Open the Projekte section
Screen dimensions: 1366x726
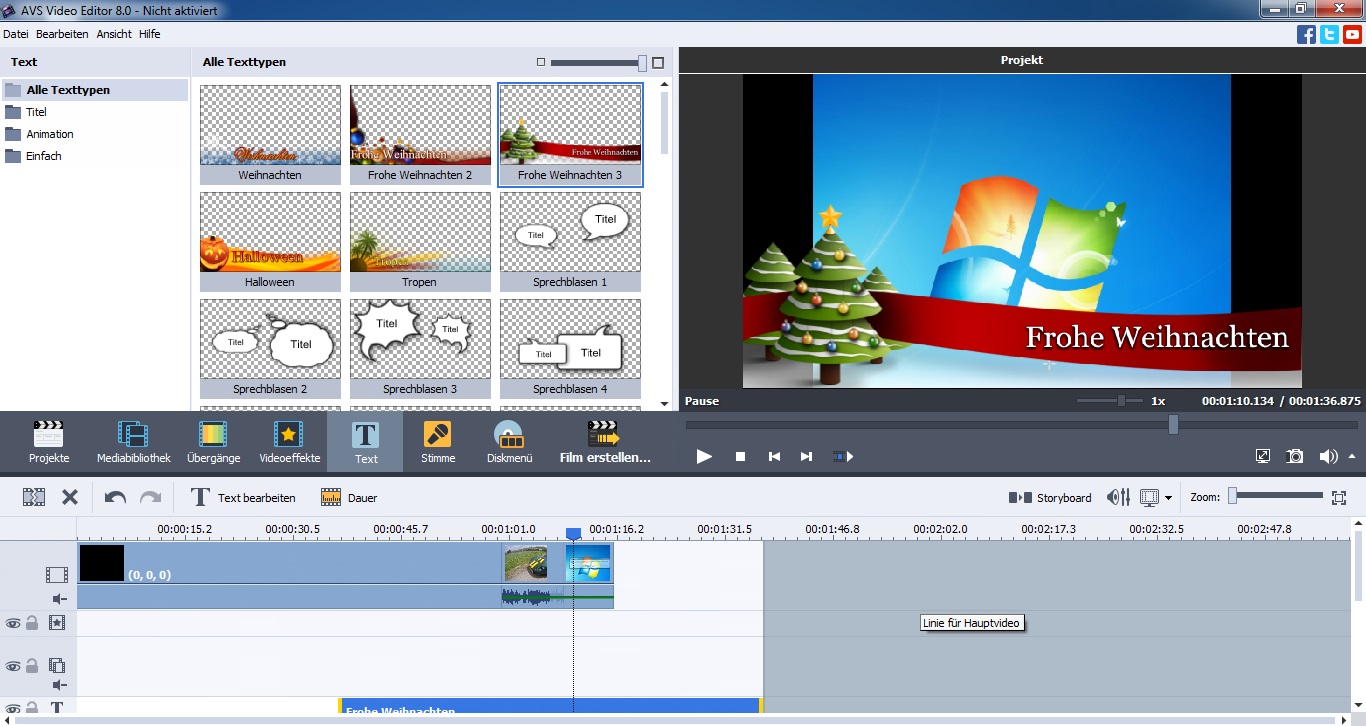point(49,442)
